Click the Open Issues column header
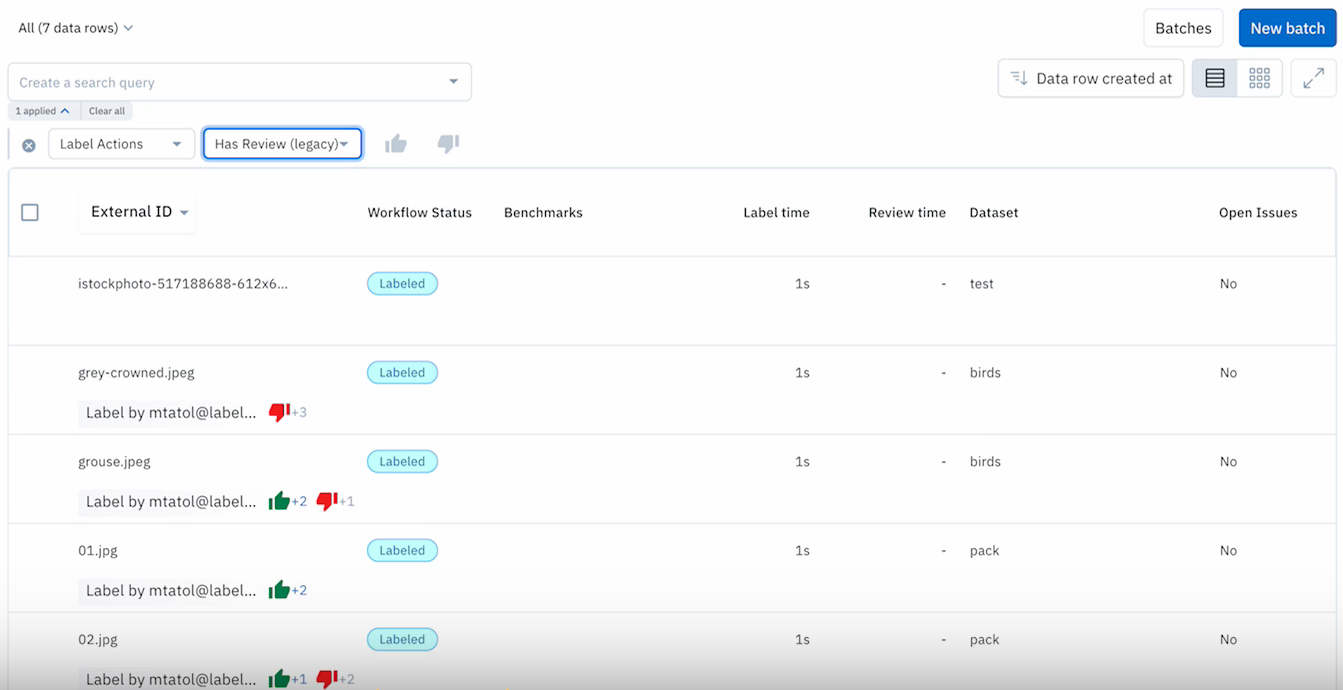The height and width of the screenshot is (690, 1343). tap(1258, 212)
